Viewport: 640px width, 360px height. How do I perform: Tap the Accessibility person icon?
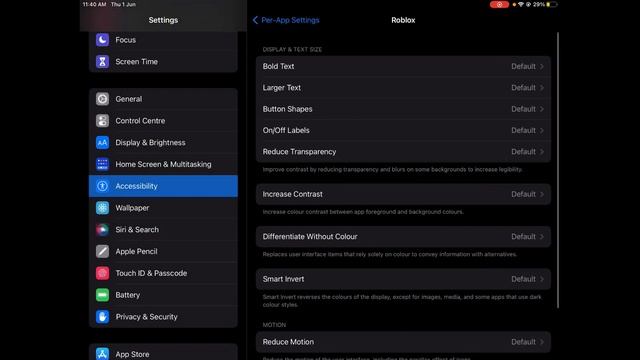(x=102, y=186)
